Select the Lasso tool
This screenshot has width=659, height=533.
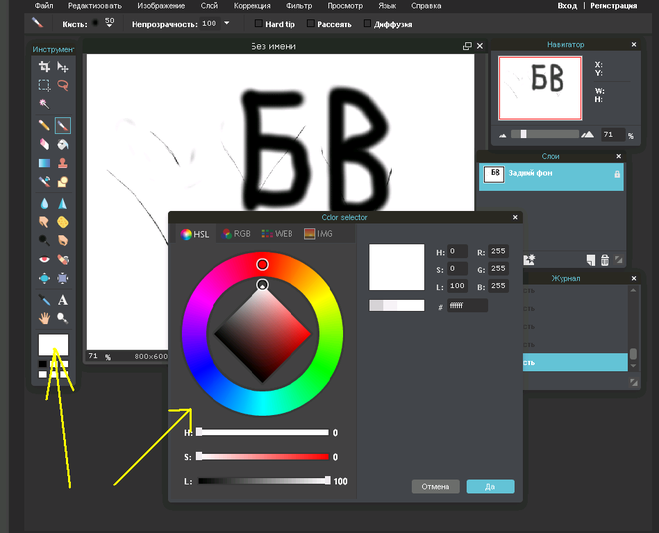[63, 85]
